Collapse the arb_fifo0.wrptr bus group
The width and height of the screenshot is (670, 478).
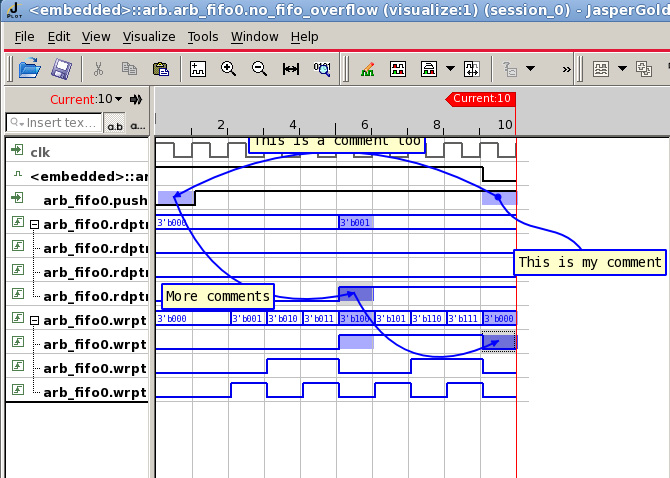tap(35, 320)
